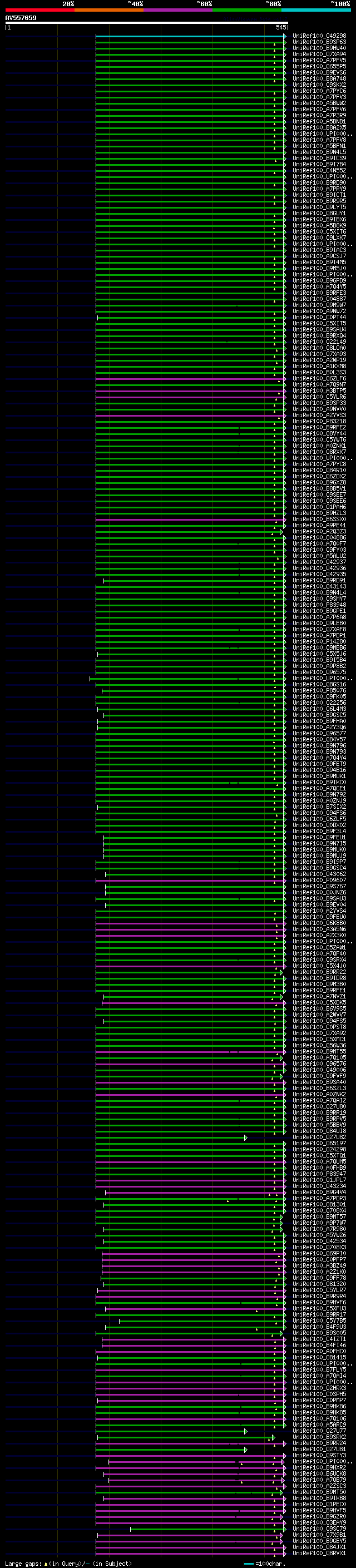Select hit label UniRef100_Q9FK05
This screenshot has height=1568, width=356.
(319, 696)
